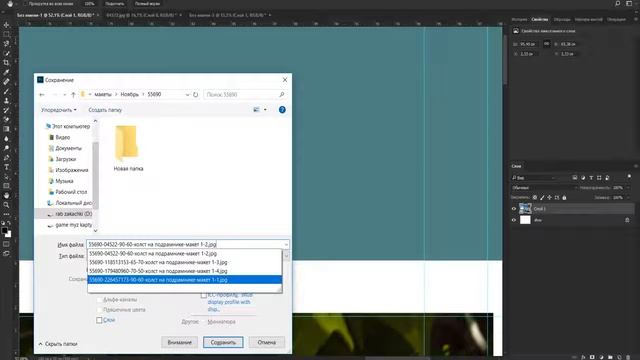Open the layer fill dropdown
640x360 pixels.
628,198
